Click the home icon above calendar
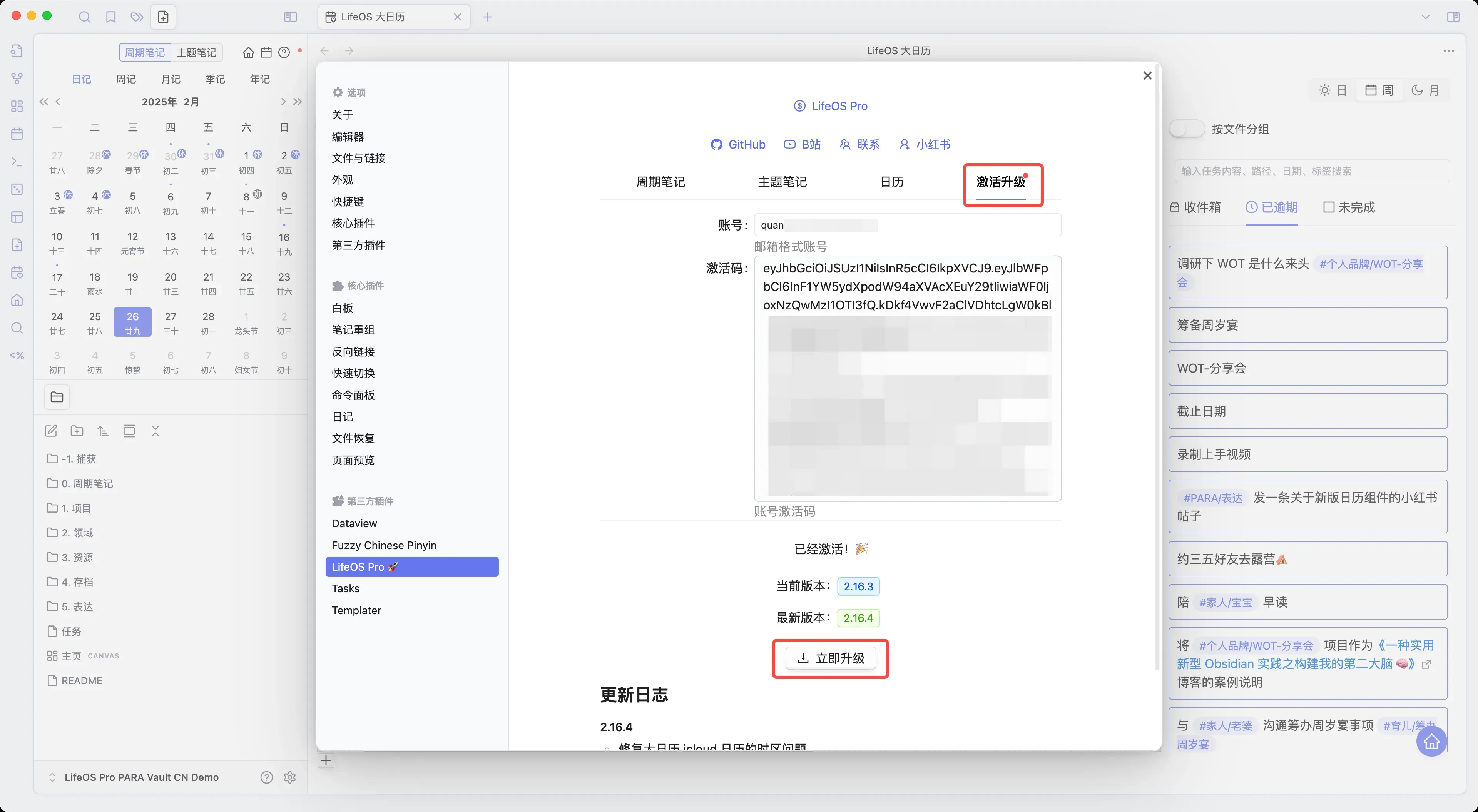The height and width of the screenshot is (812, 1478). (248, 52)
